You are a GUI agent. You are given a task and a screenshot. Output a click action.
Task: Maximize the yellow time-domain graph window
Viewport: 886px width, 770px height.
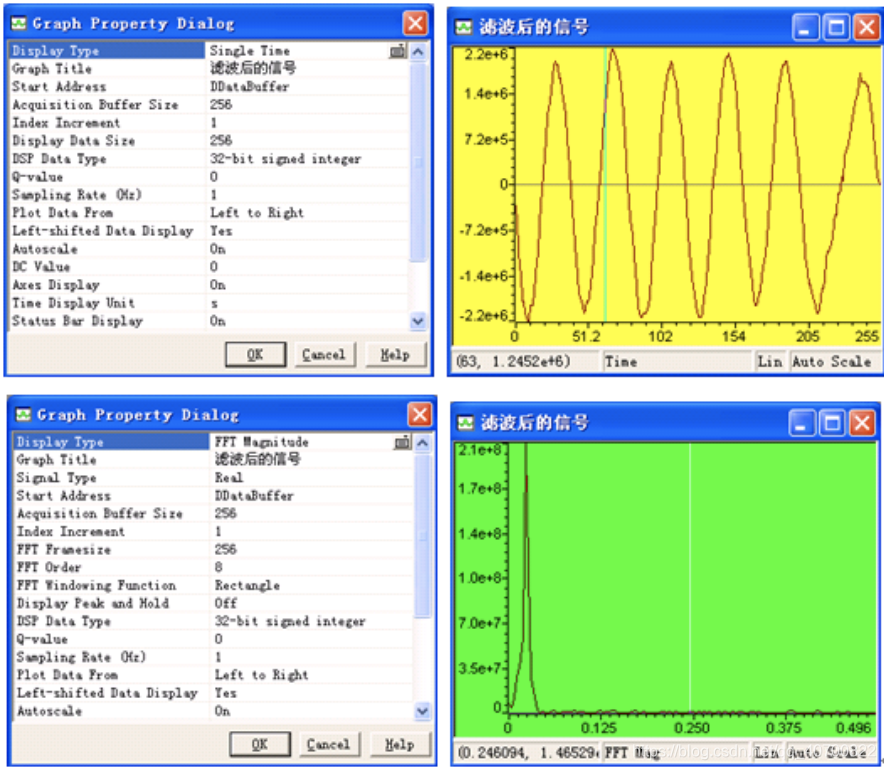836,27
